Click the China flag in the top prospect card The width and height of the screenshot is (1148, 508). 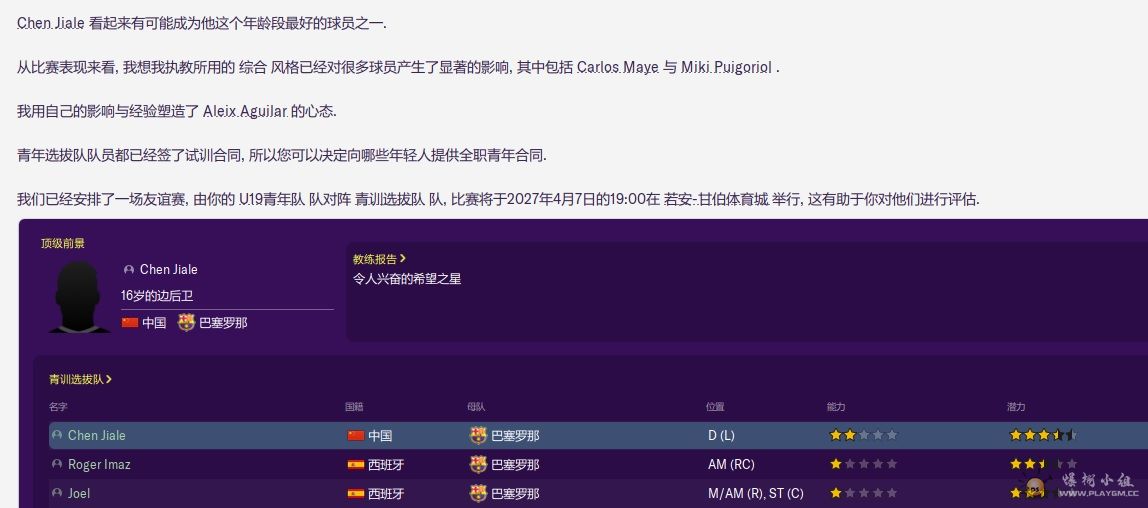[130, 323]
